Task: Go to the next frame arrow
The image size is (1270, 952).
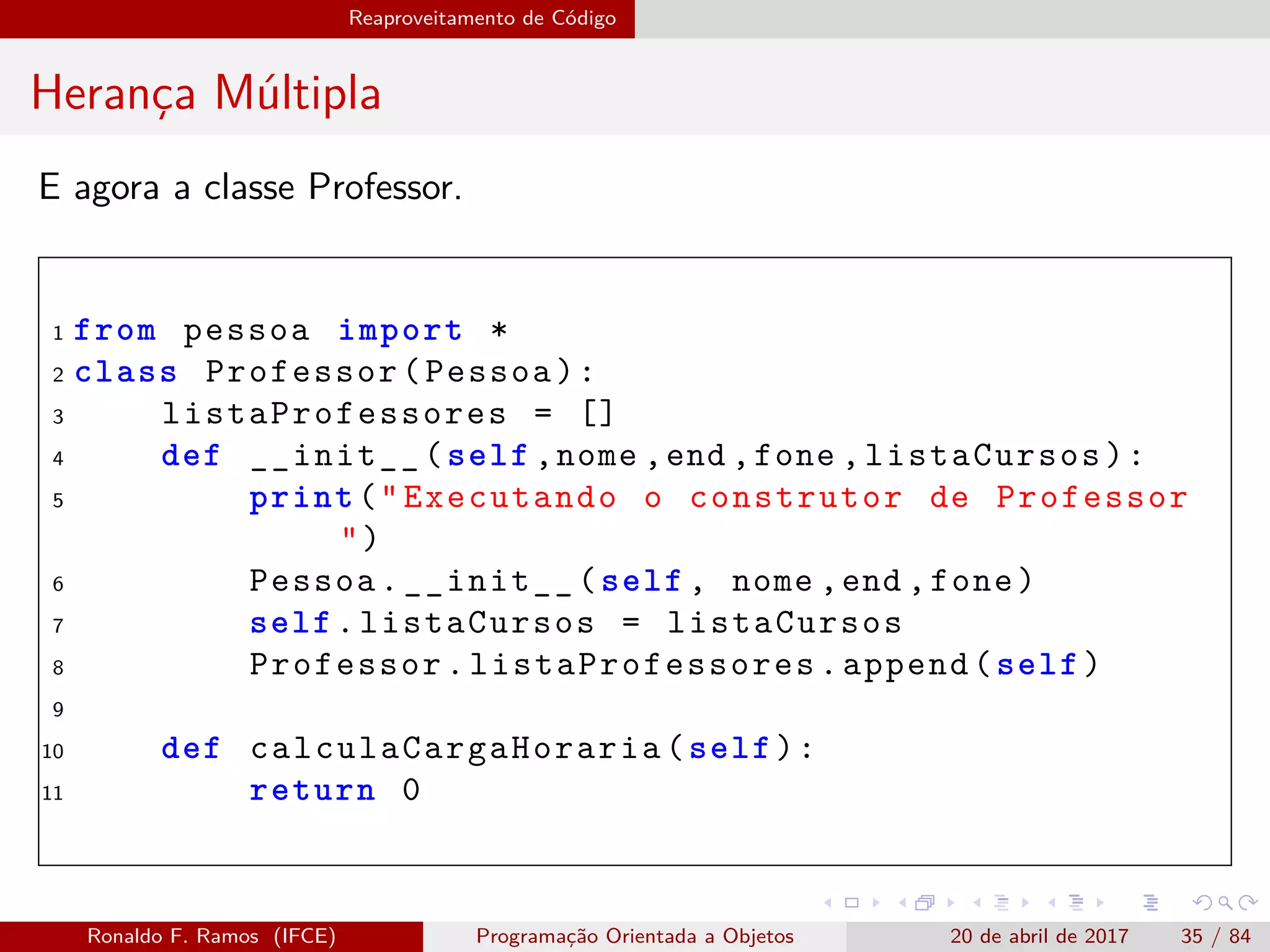Action: click(951, 902)
